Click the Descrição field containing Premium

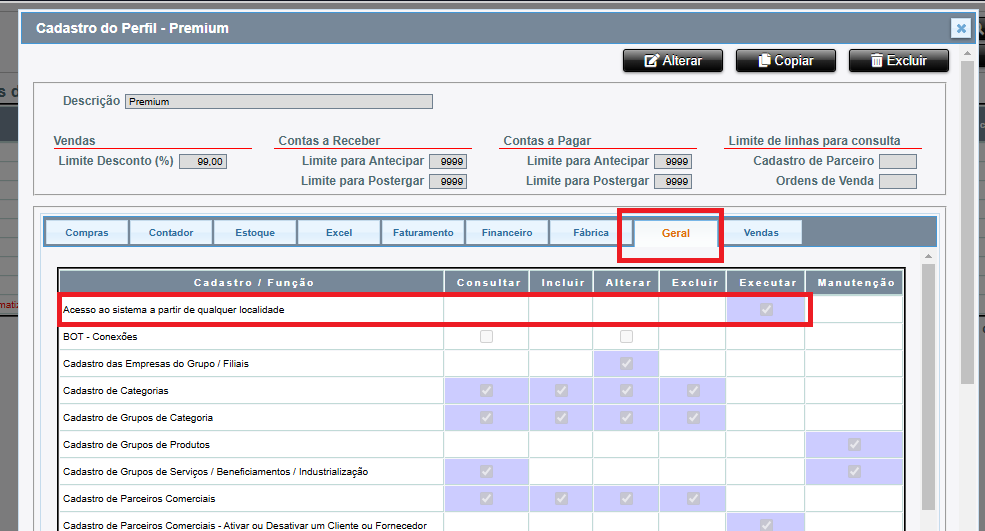click(x=278, y=101)
